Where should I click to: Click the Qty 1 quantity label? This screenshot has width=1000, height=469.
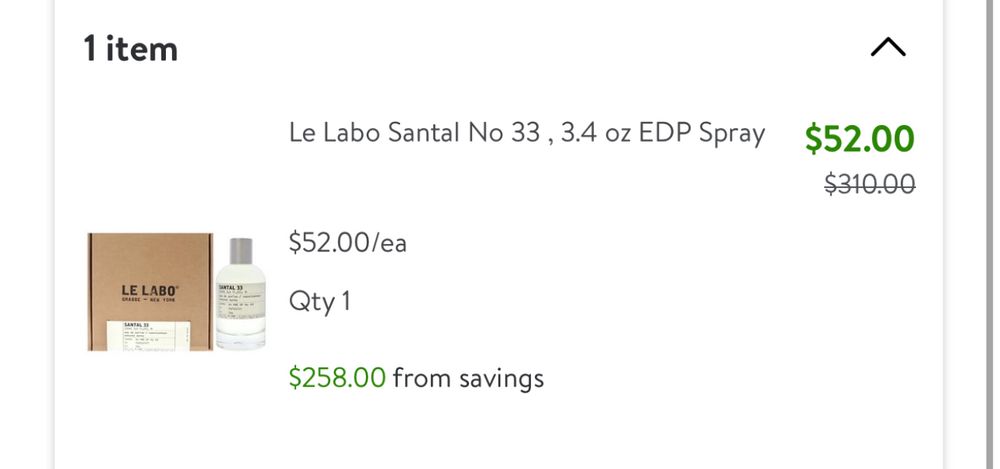(x=319, y=301)
